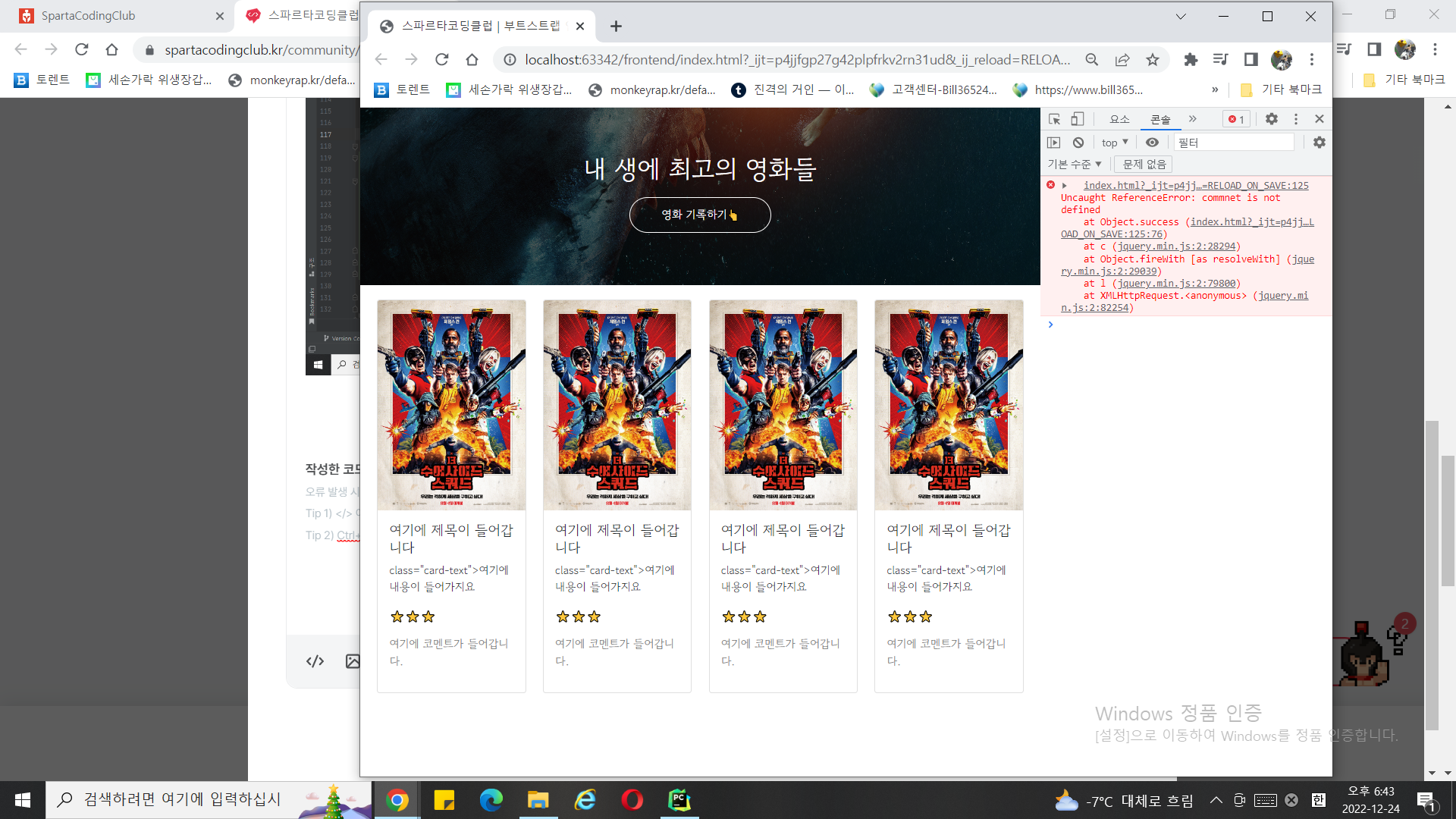Viewport: 1456px width, 819px height.
Task: Open the media control icon in front Chrome toolbar
Action: (1221, 60)
